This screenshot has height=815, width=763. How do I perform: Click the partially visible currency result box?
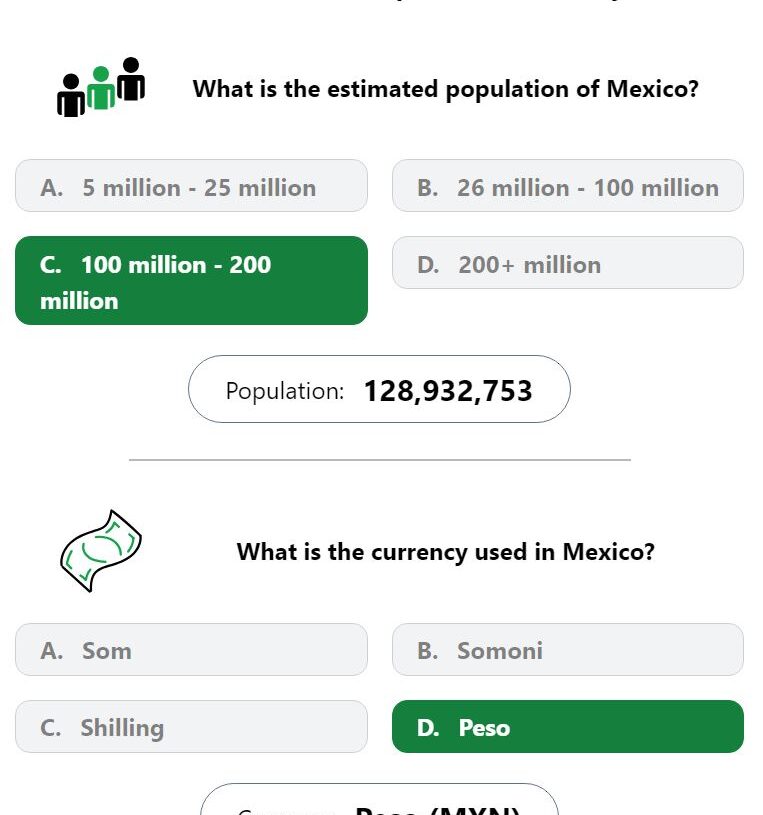tap(379, 799)
